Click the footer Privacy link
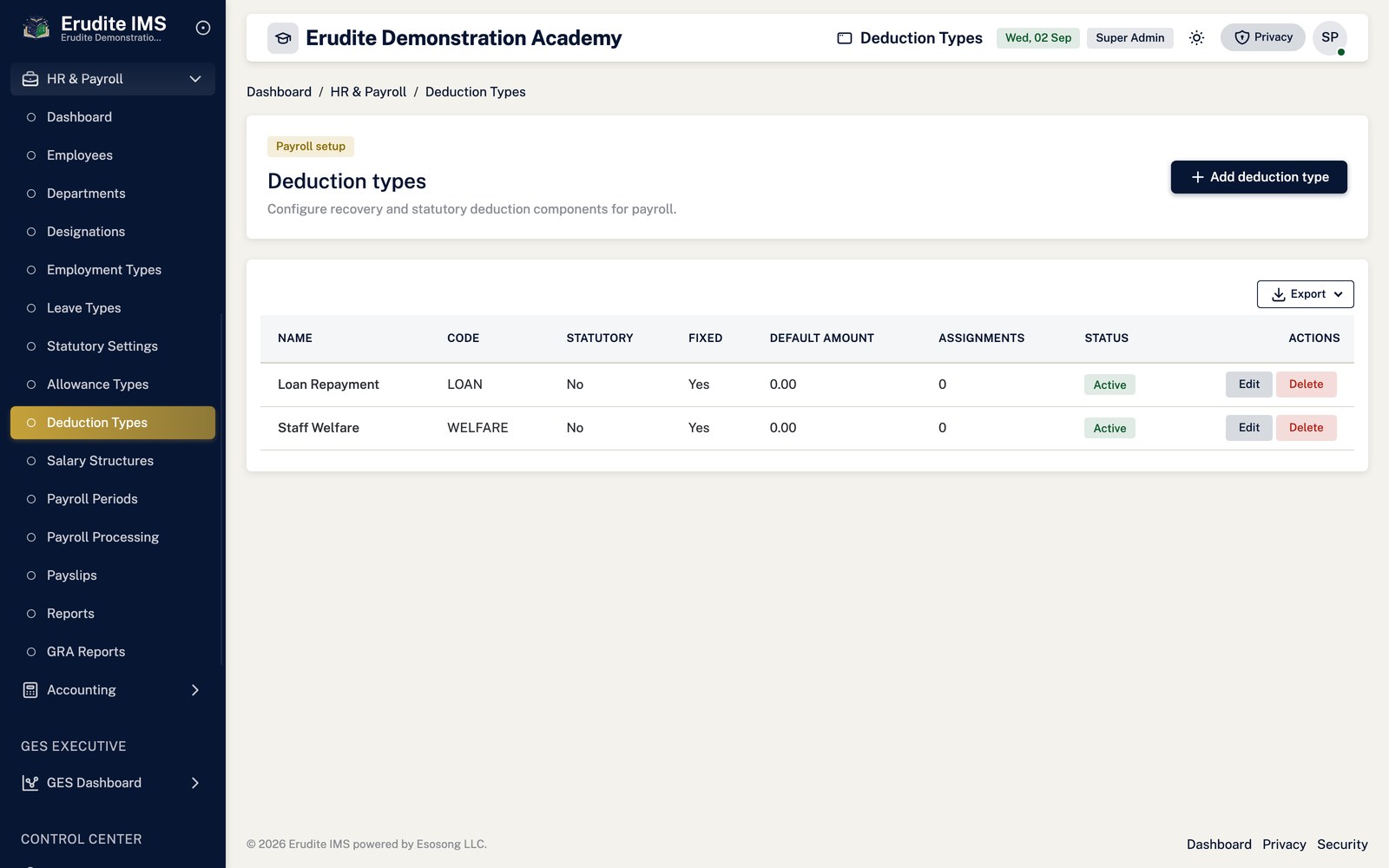Screen dimensions: 1389x868 [x=1284, y=845]
